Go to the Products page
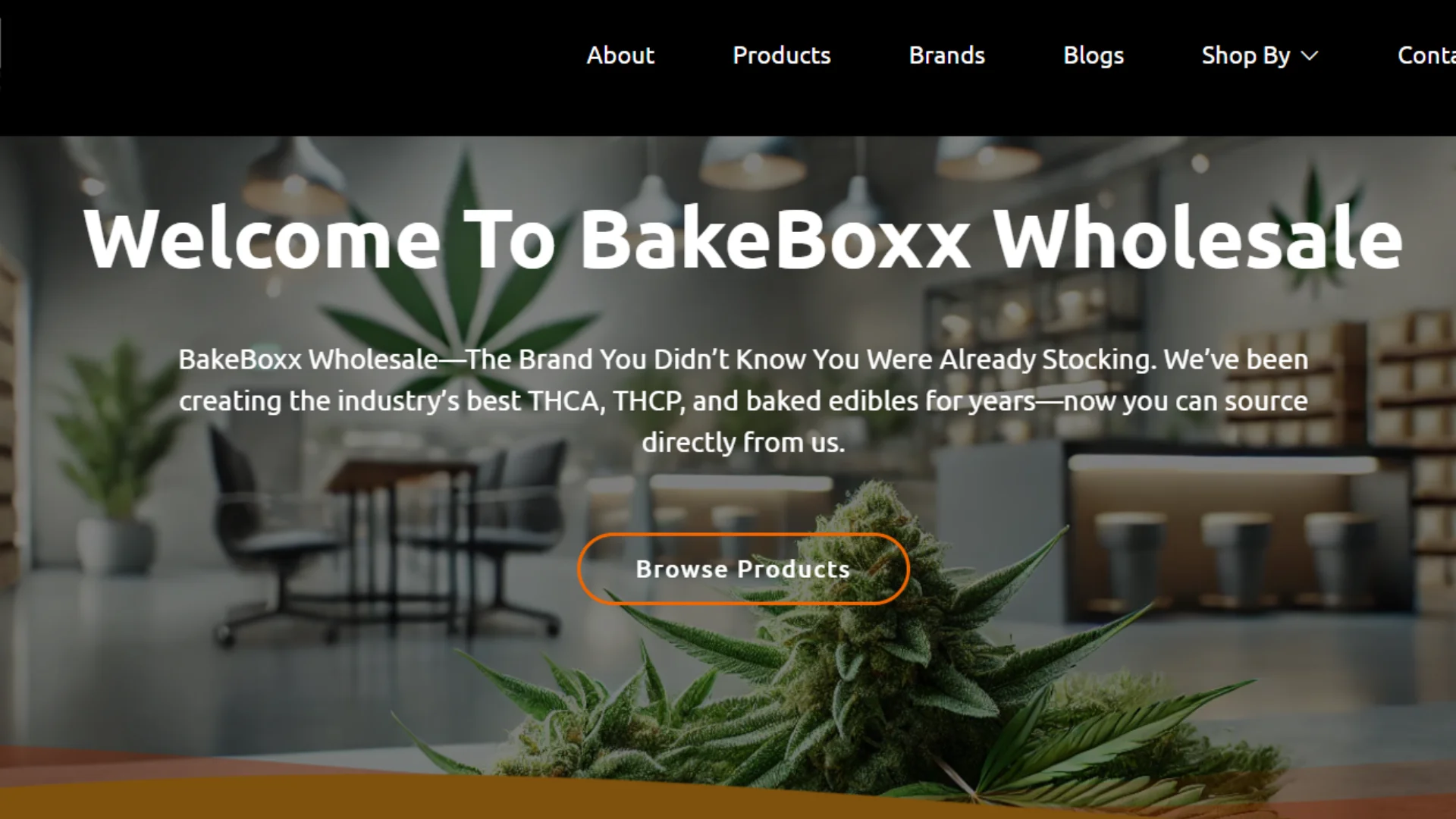Image resolution: width=1456 pixels, height=819 pixels. pyautogui.click(x=781, y=55)
